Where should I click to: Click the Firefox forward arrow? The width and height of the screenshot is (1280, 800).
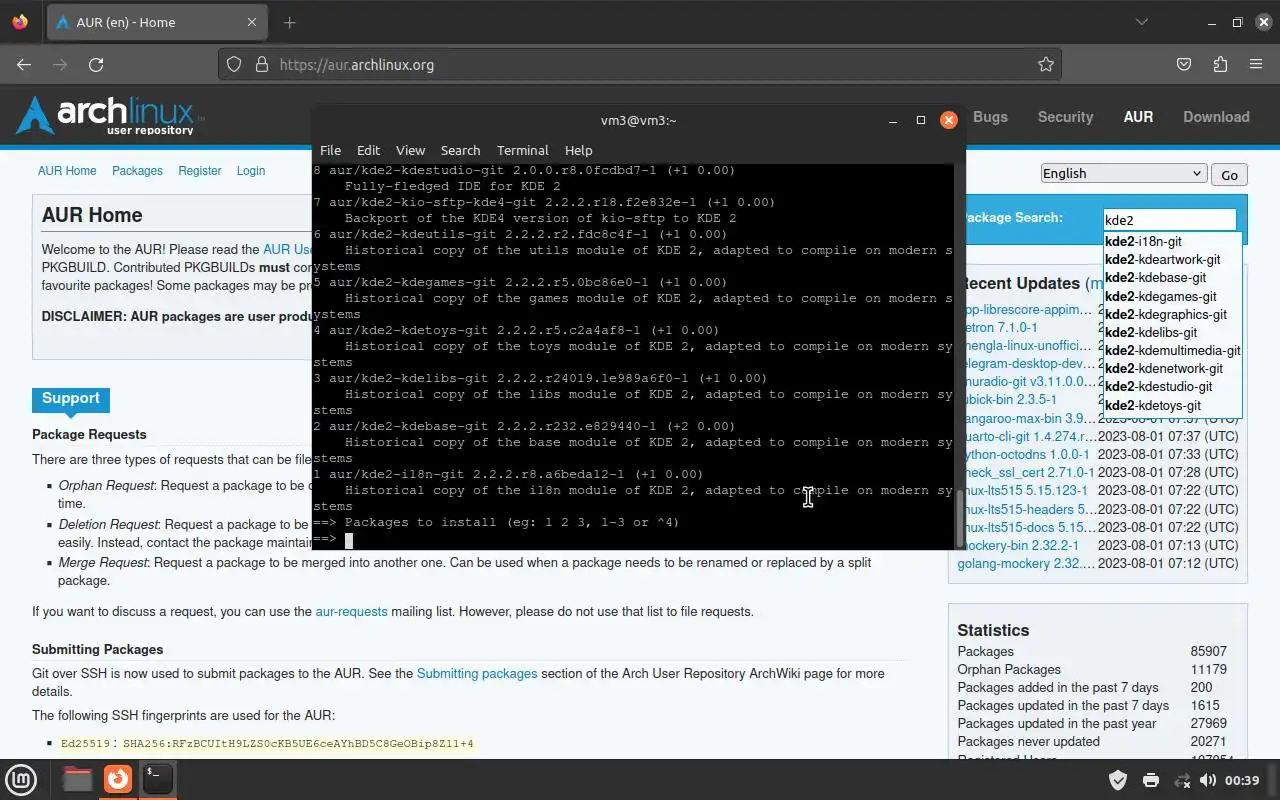[60, 64]
